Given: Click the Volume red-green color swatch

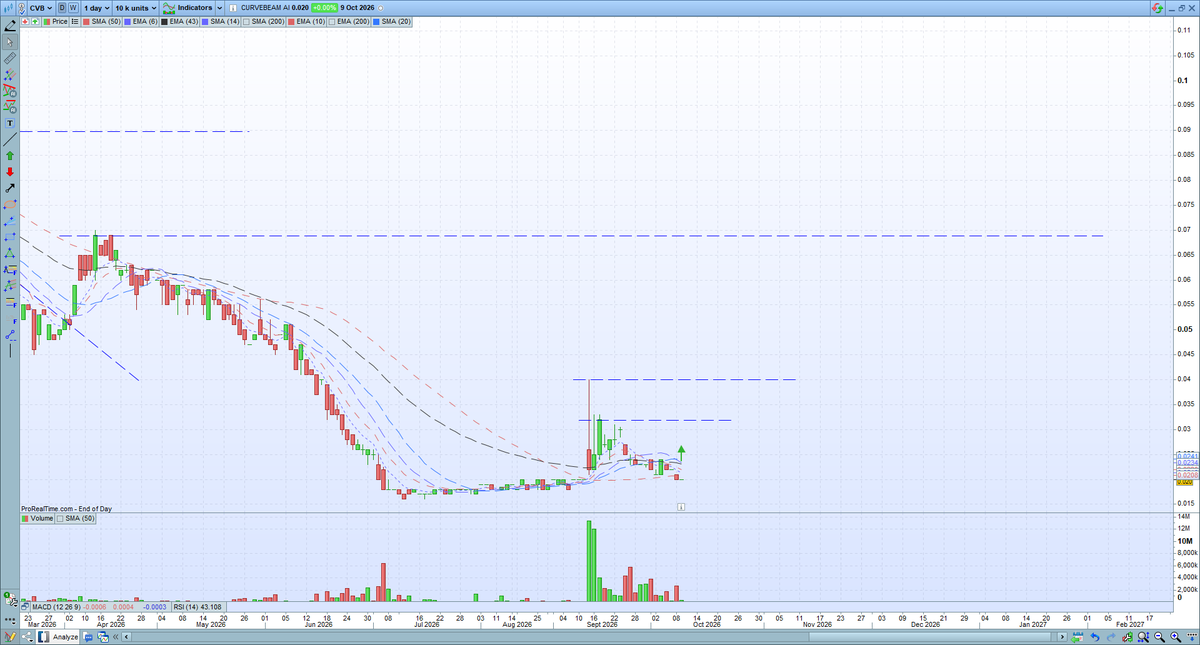Looking at the screenshot, I should click(25, 519).
